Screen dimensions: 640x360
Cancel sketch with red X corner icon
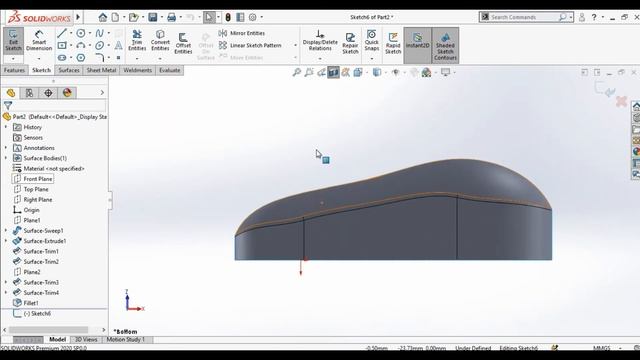click(x=621, y=101)
